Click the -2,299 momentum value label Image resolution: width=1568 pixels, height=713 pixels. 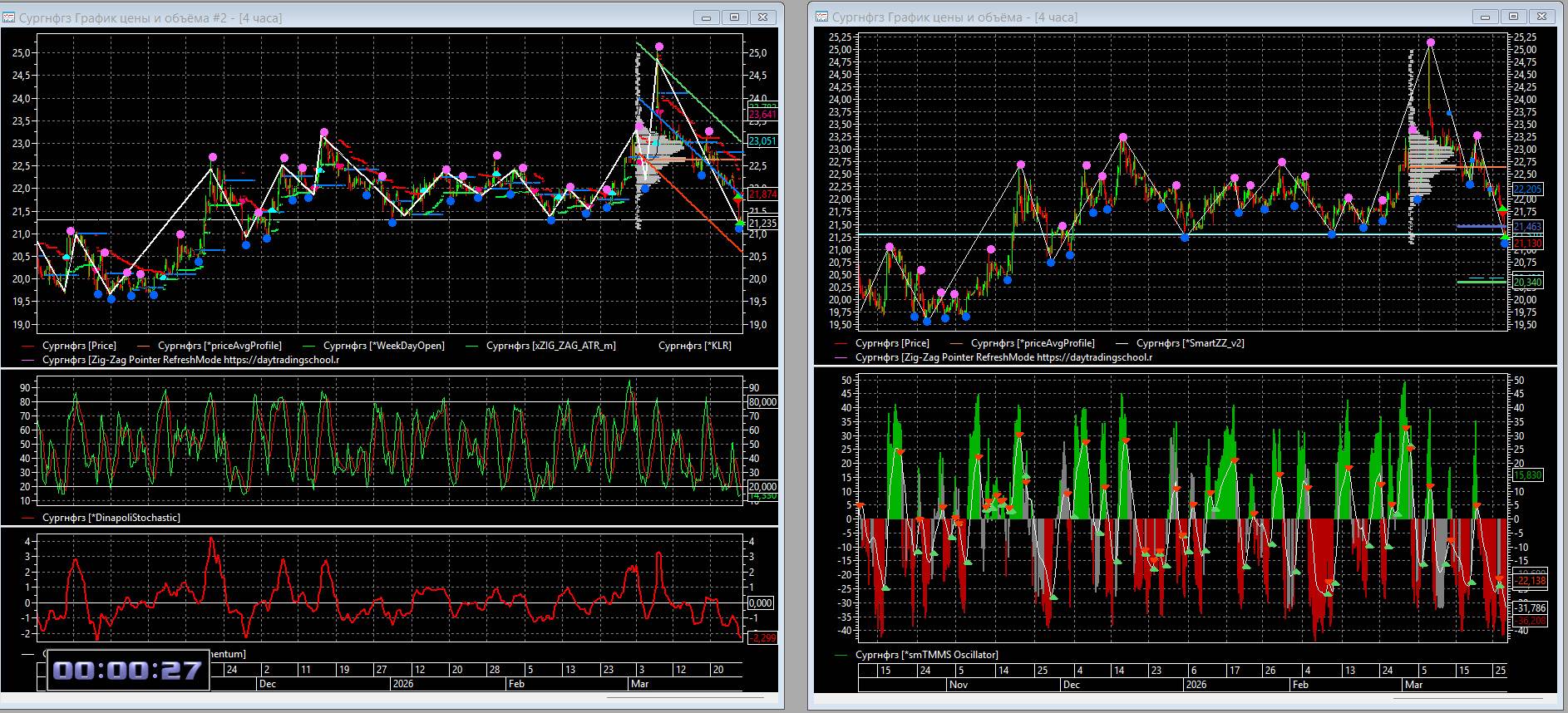[762, 638]
